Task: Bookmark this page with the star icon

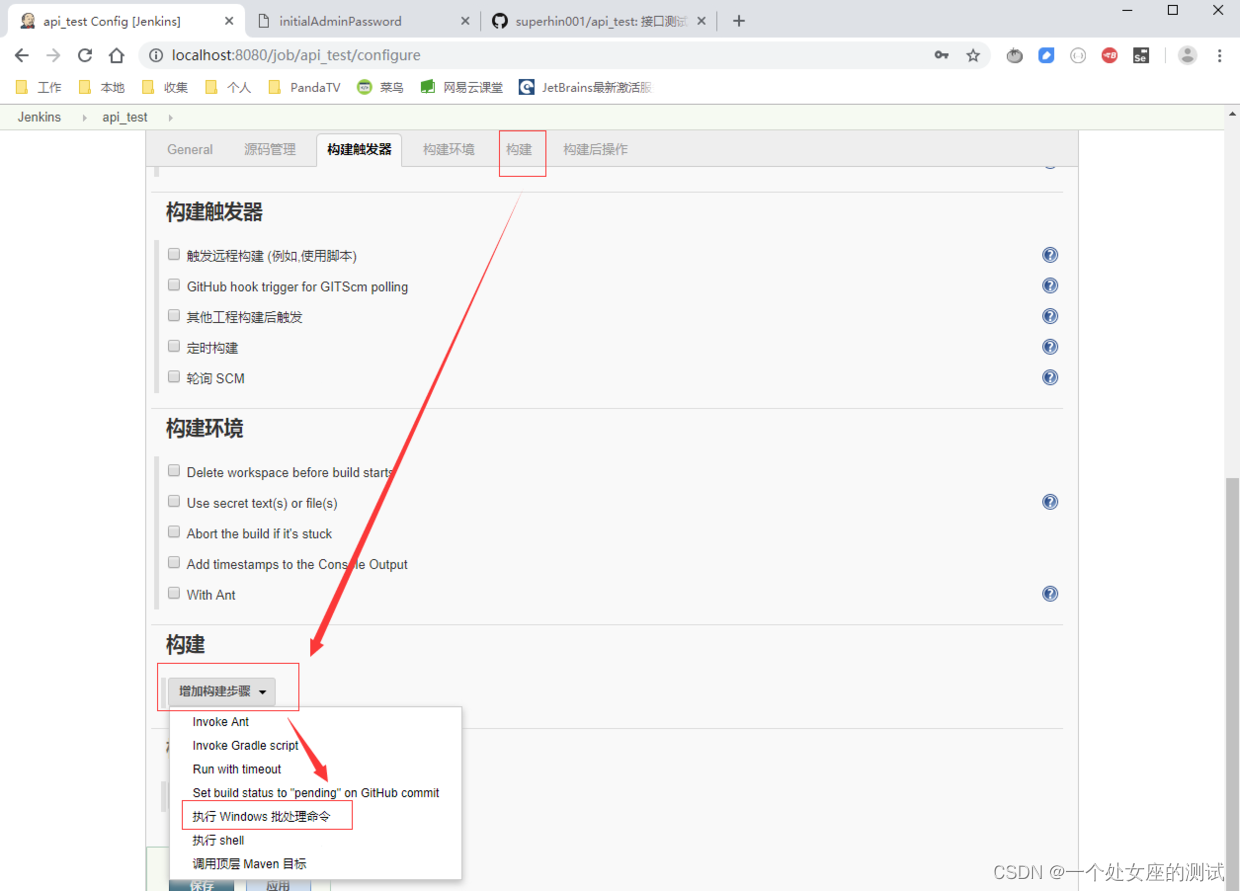Action: click(x=973, y=56)
